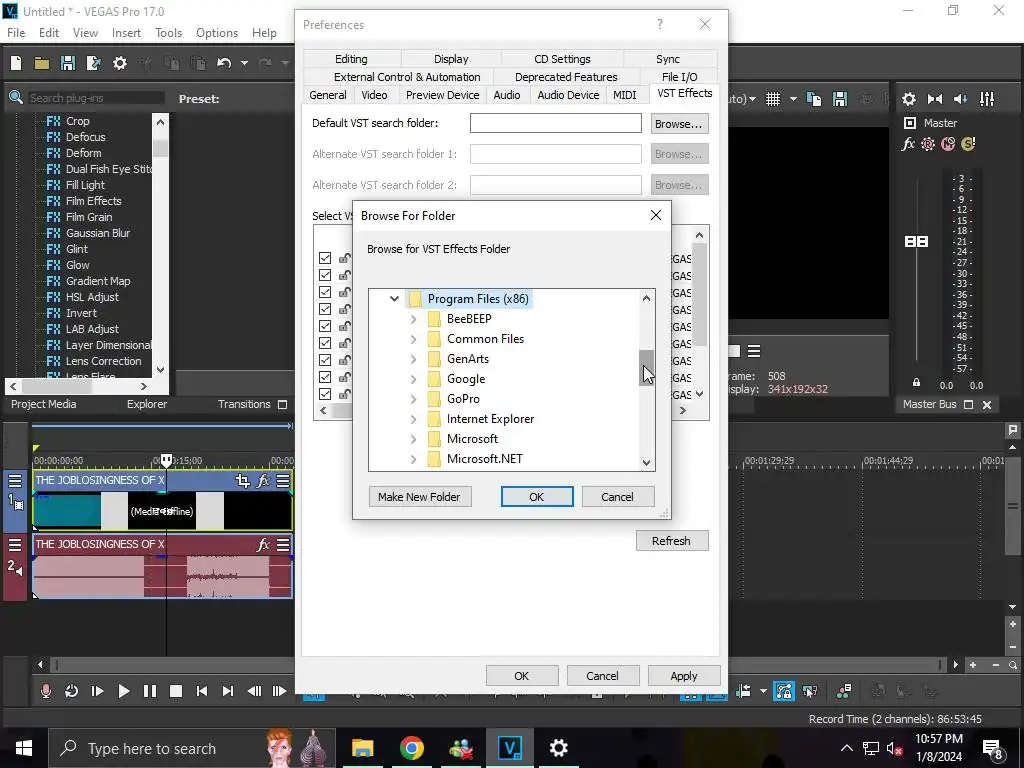Open the Tools menu
1024x768 pixels.
click(168, 33)
